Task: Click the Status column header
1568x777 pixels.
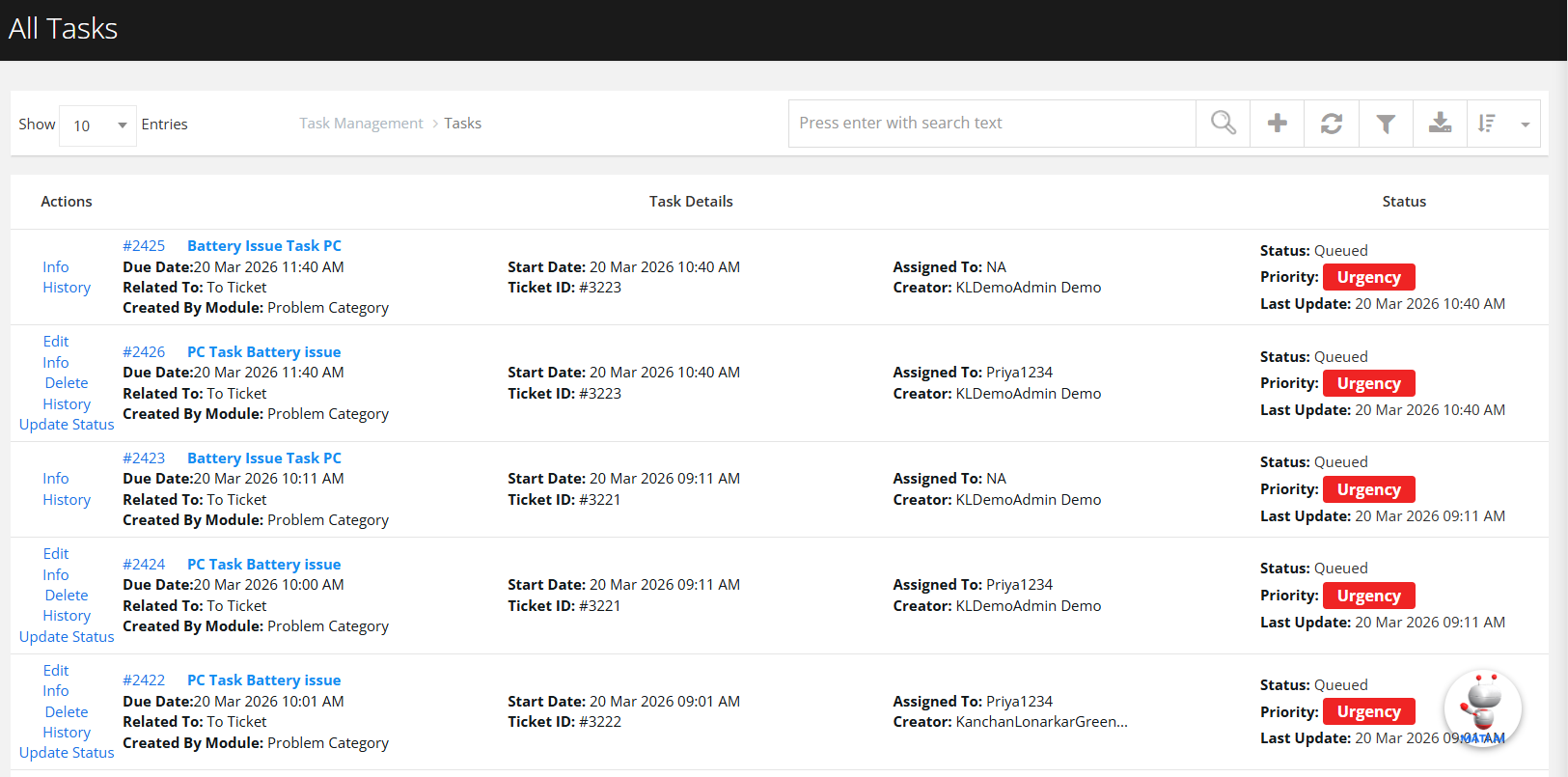Action: tap(1404, 202)
